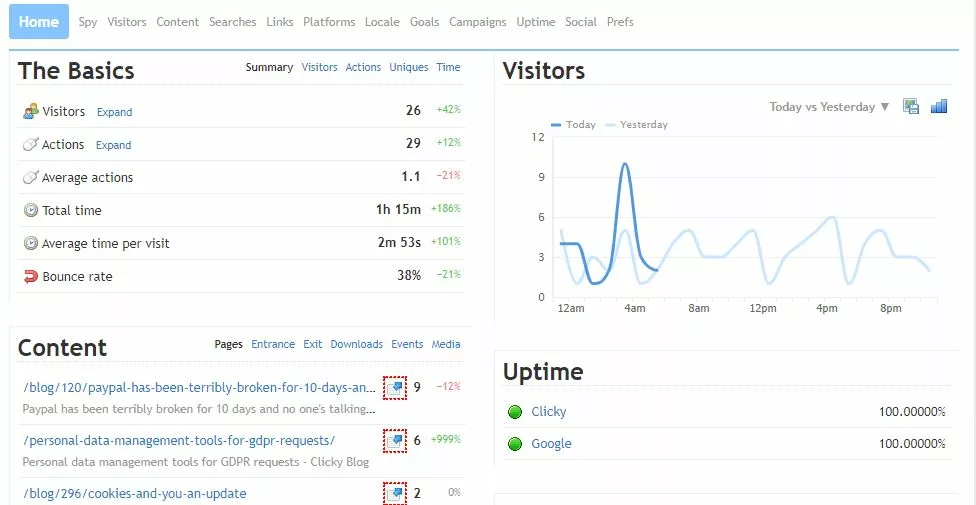Click the red Bounce rate arrow icon
The width and height of the screenshot is (976, 505).
coord(30,276)
